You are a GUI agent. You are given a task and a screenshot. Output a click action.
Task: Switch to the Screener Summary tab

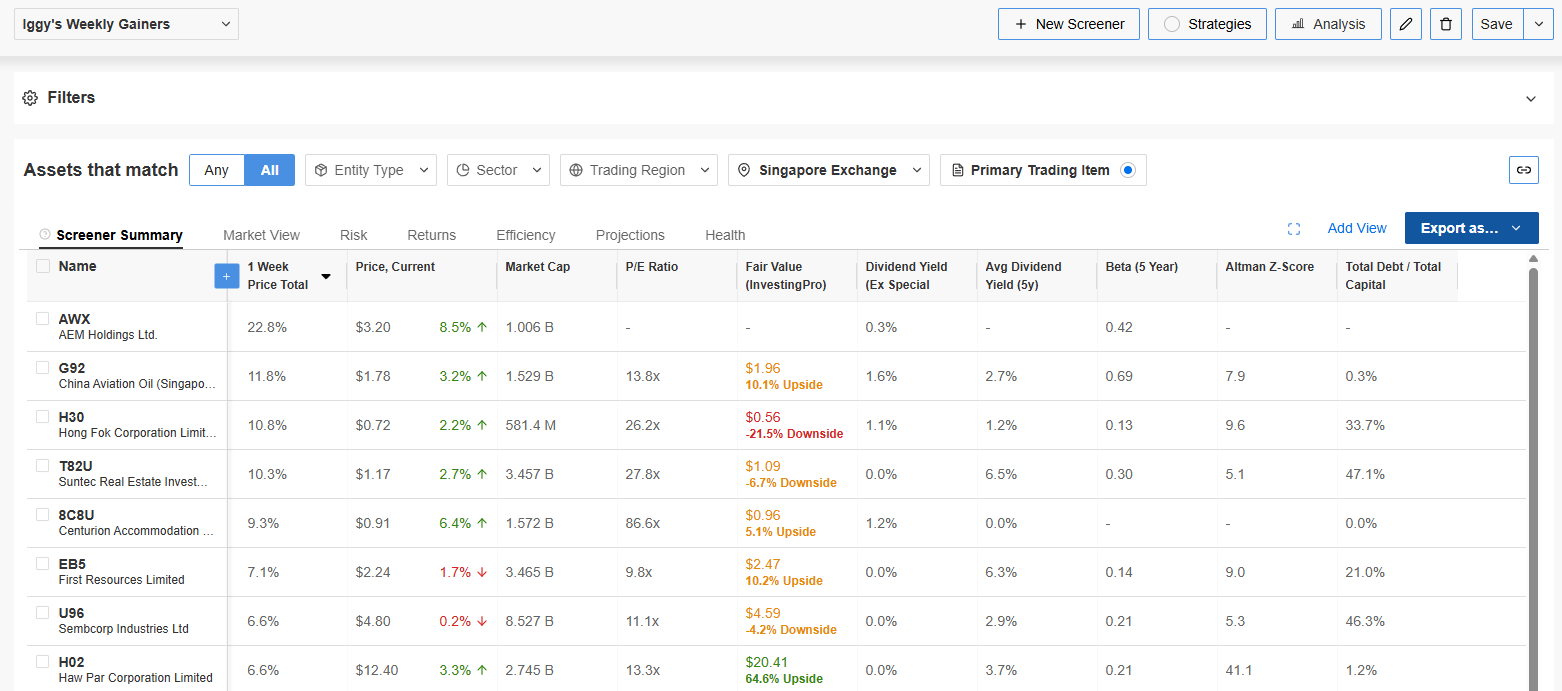[x=119, y=235]
